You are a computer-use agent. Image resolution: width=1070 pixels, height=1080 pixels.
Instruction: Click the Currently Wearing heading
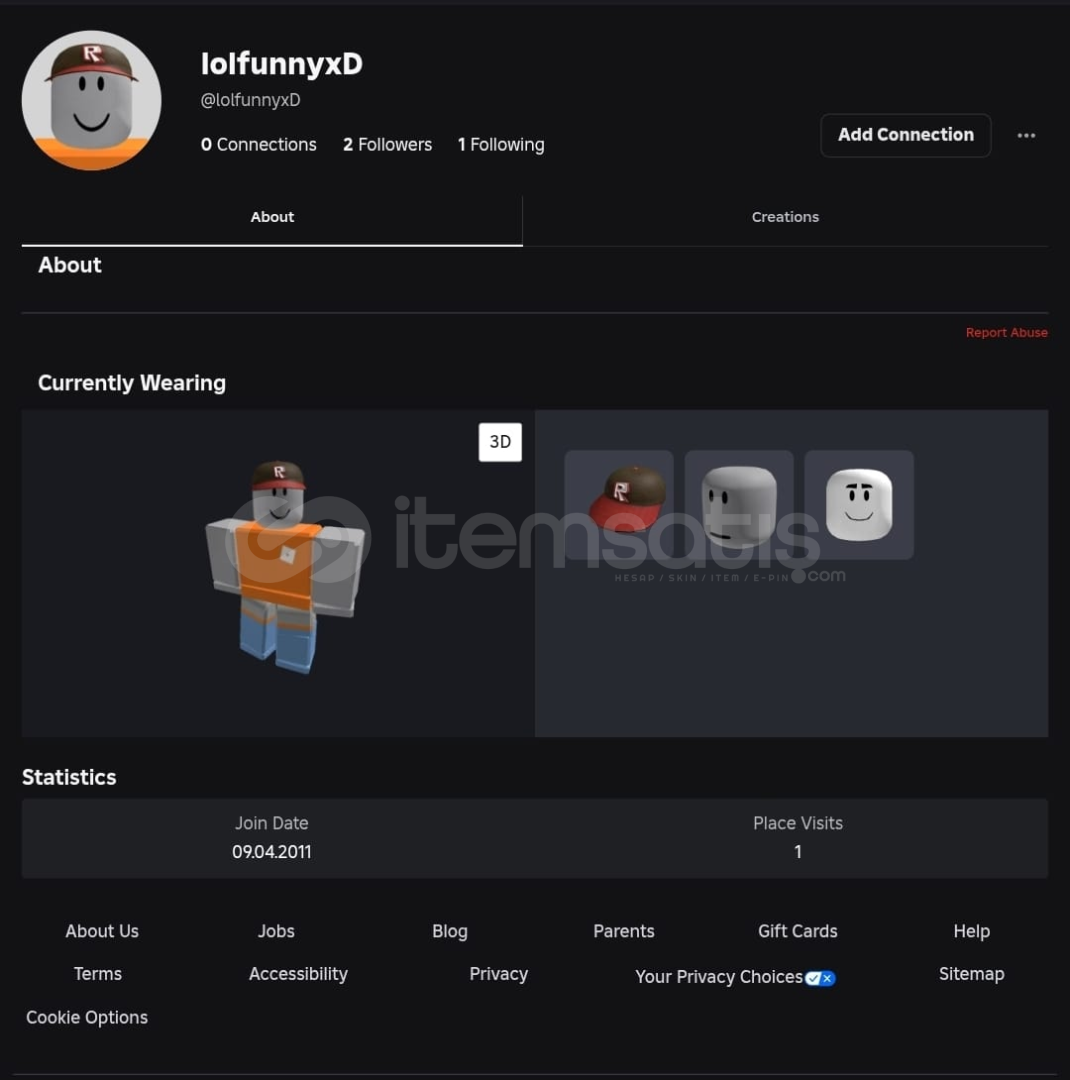coord(132,383)
